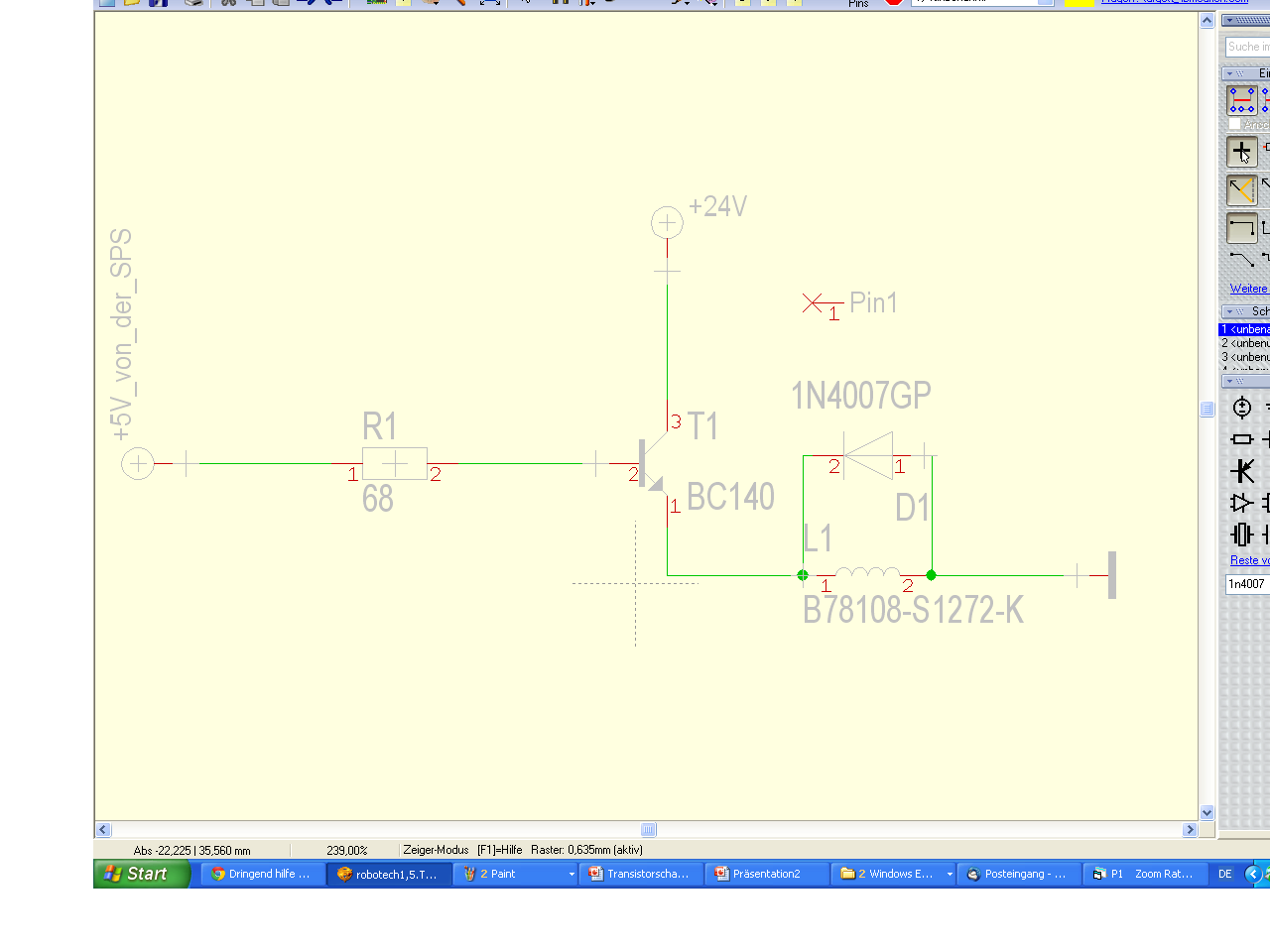Activate the crosshair pointer mode button

click(1242, 152)
